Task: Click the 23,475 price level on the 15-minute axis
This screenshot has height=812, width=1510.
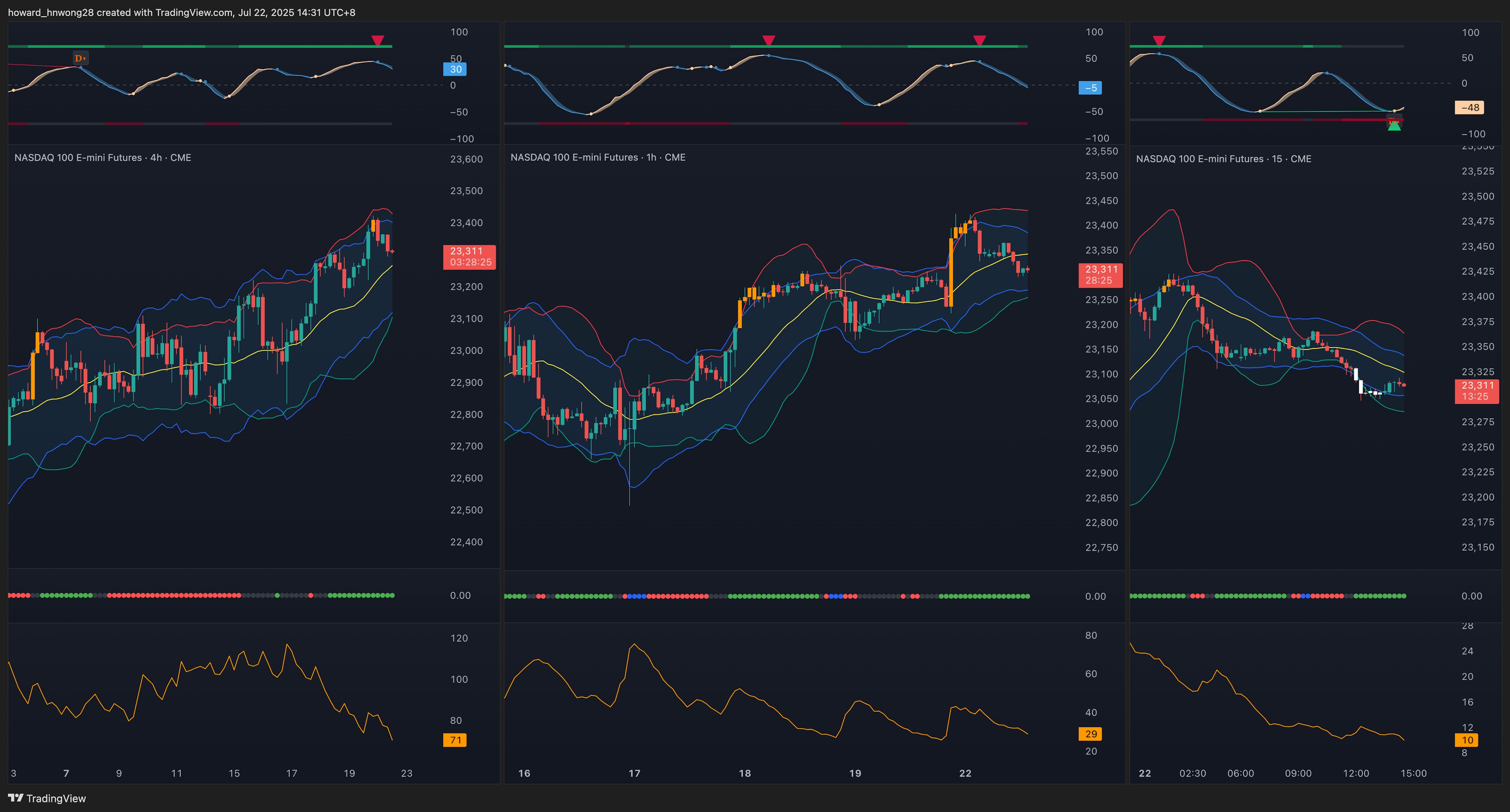Action: coord(1478,221)
